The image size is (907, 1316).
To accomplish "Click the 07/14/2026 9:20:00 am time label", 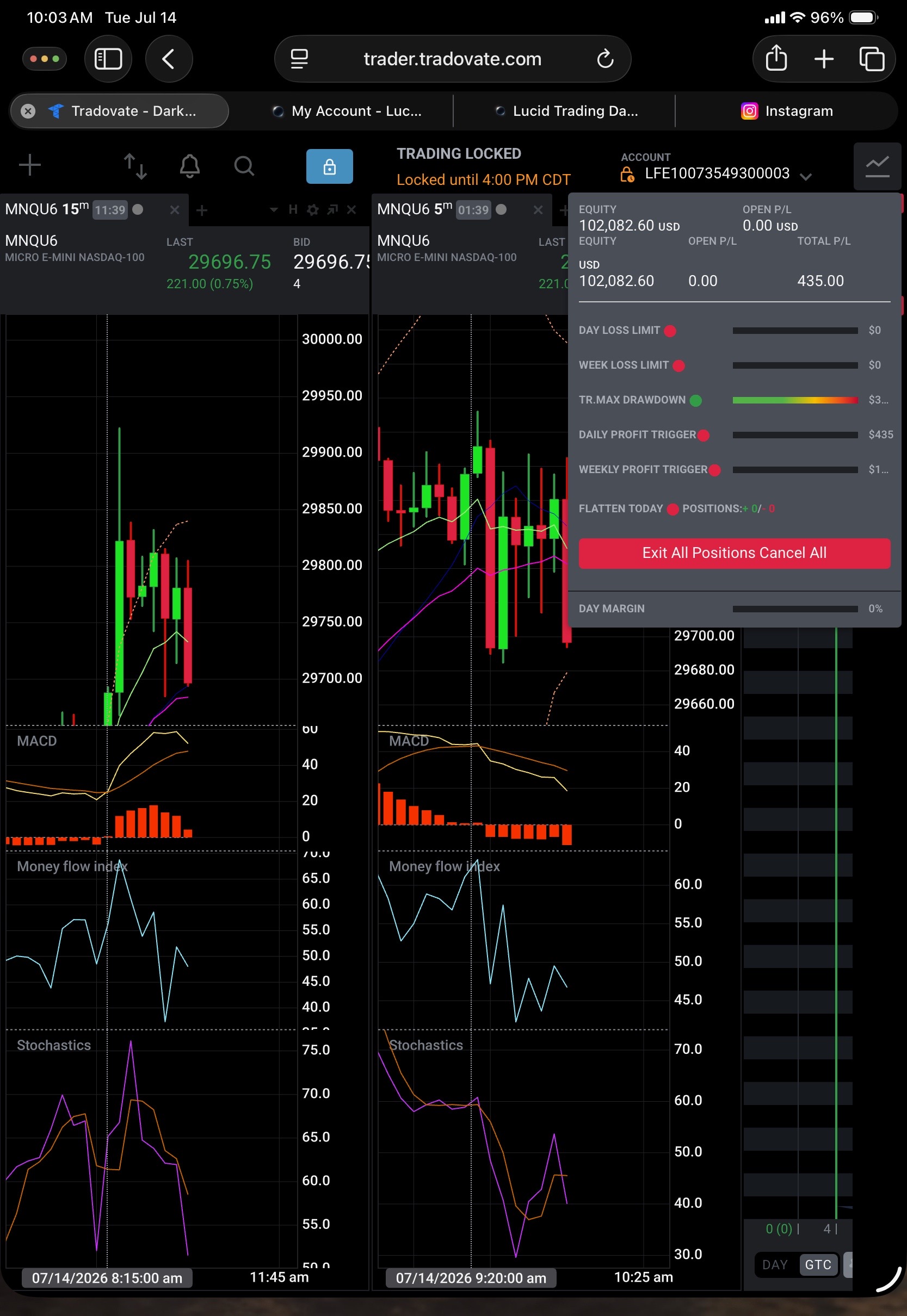I will coord(471,1278).
